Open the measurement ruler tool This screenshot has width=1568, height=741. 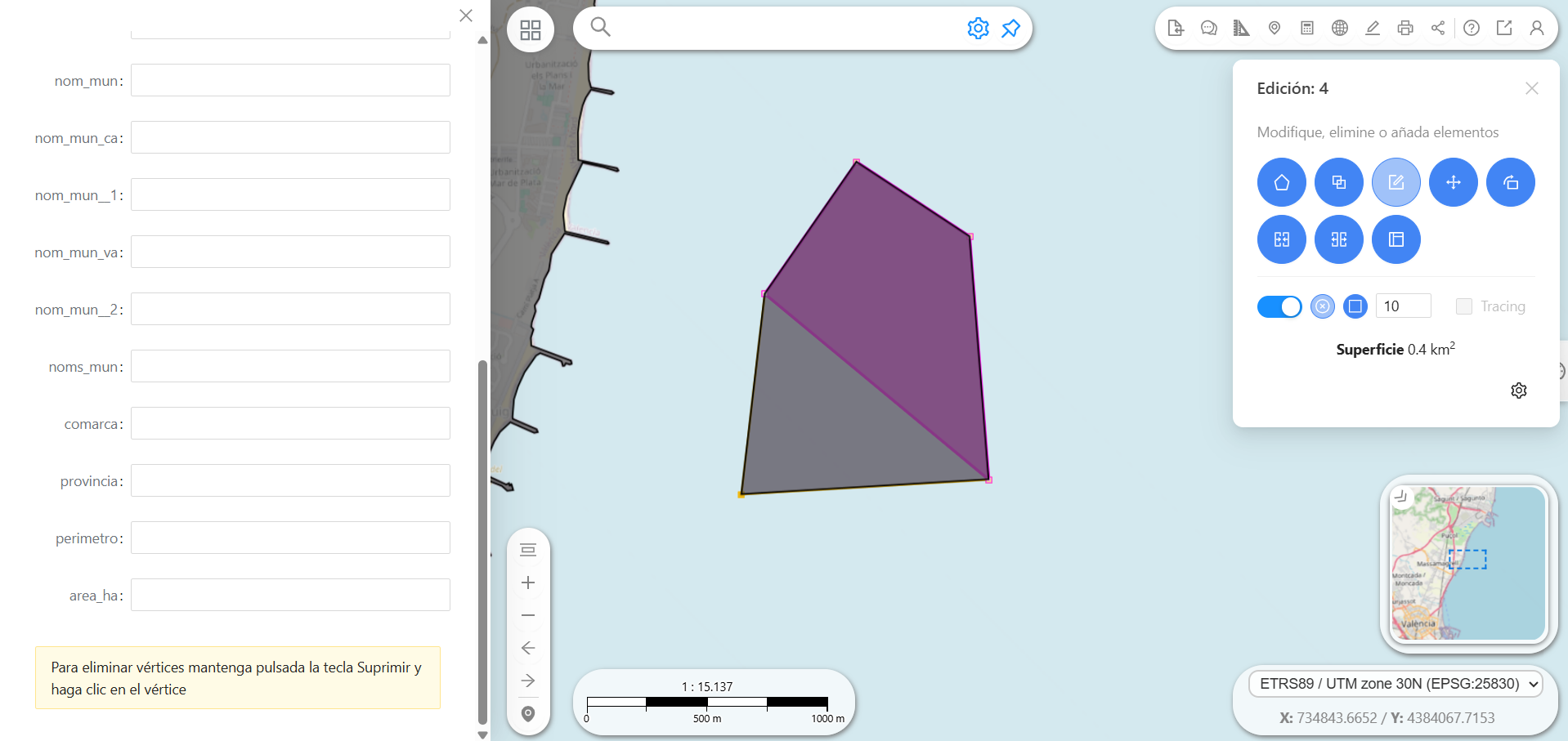[x=1241, y=28]
